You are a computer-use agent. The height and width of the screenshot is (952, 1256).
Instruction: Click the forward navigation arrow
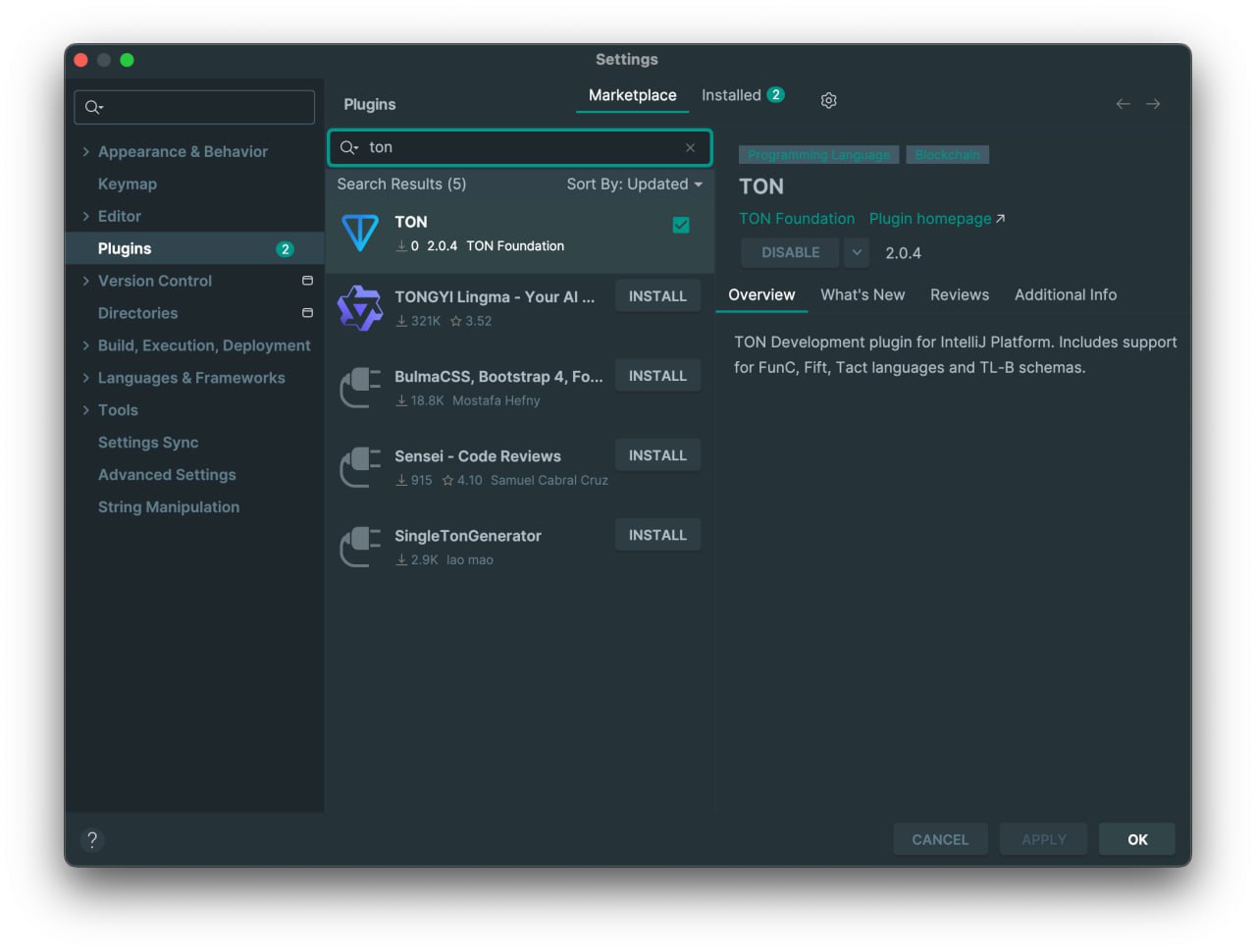point(1153,104)
